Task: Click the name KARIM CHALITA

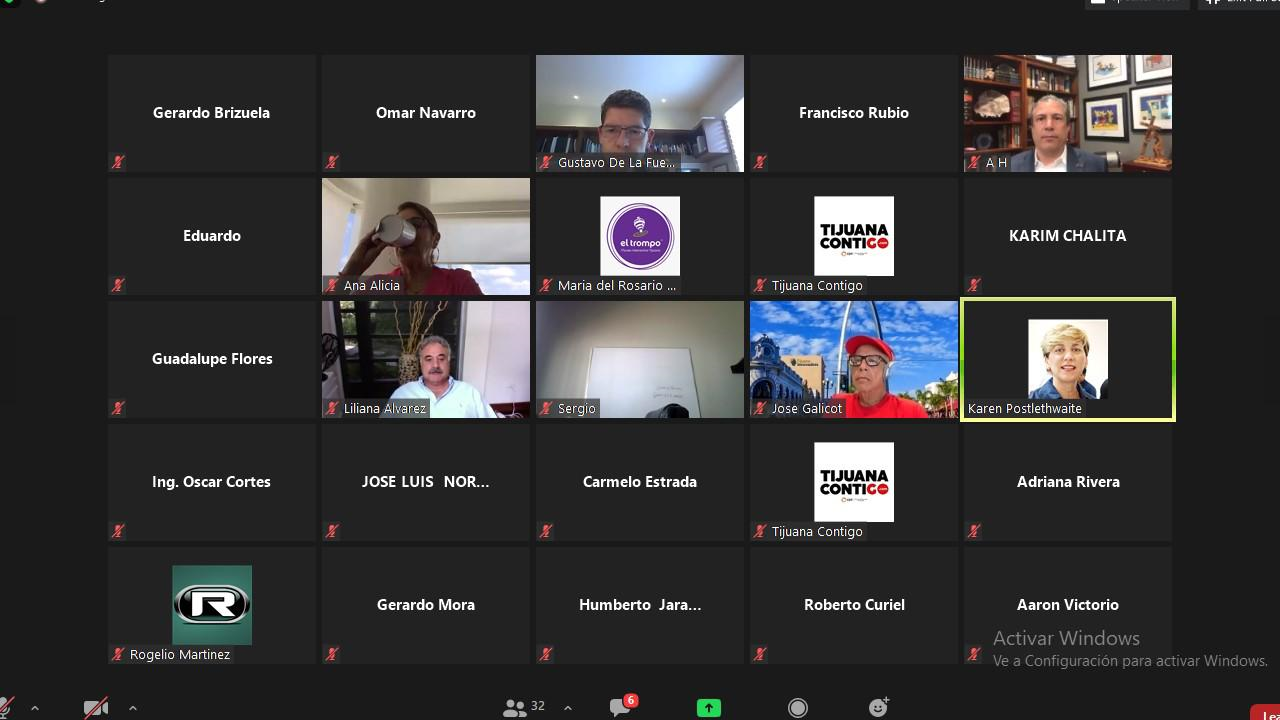Action: (1068, 236)
